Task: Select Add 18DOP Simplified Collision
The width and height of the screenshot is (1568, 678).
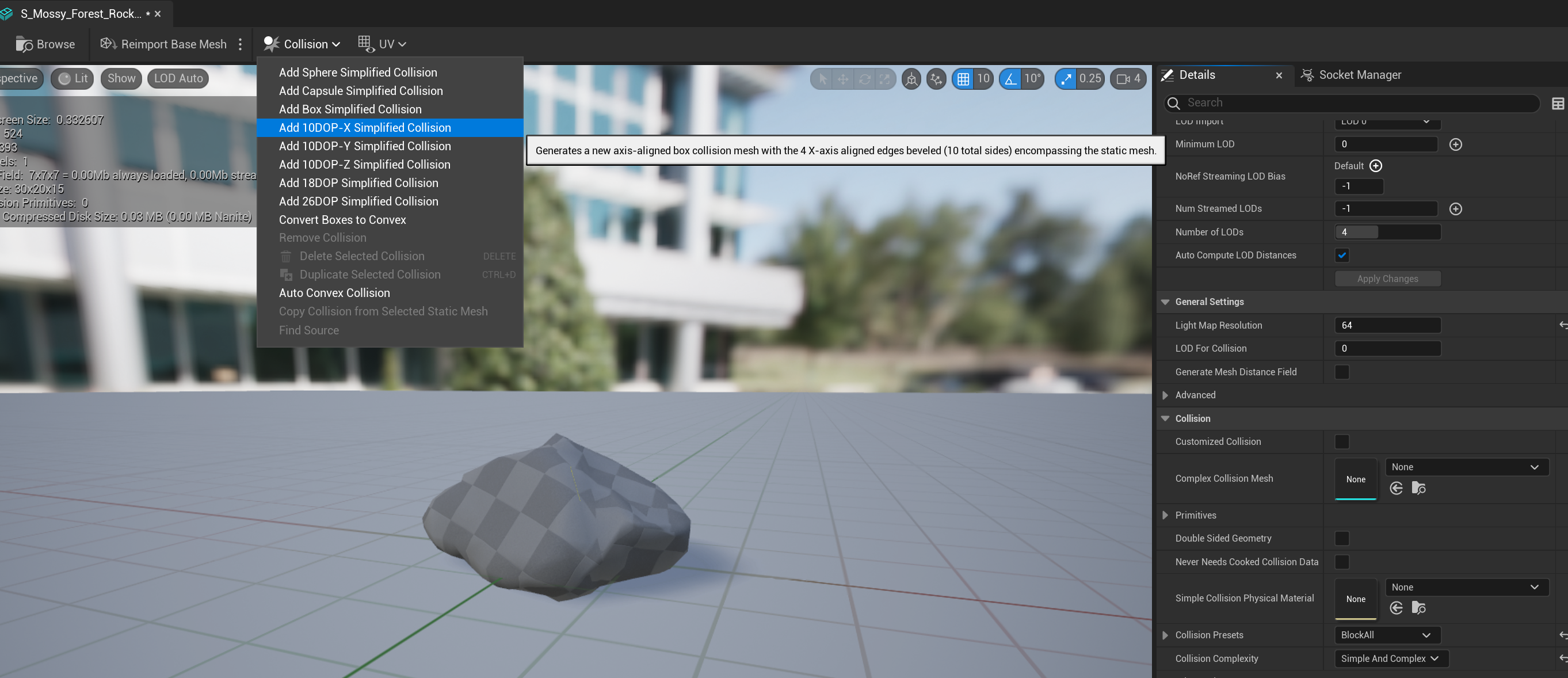Action: (x=358, y=182)
